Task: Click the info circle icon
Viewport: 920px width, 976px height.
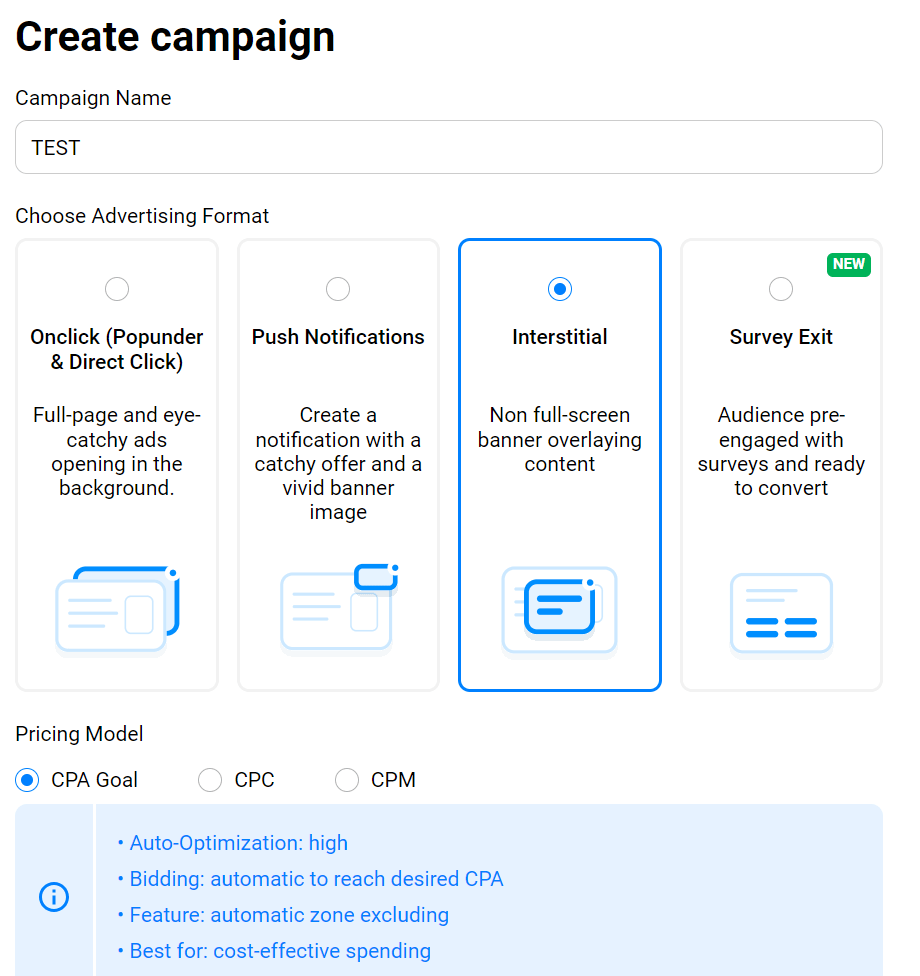Action: tap(54, 897)
